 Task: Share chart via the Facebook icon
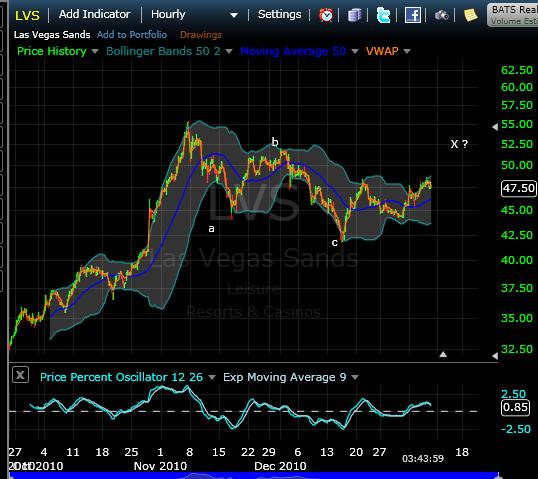coord(413,15)
